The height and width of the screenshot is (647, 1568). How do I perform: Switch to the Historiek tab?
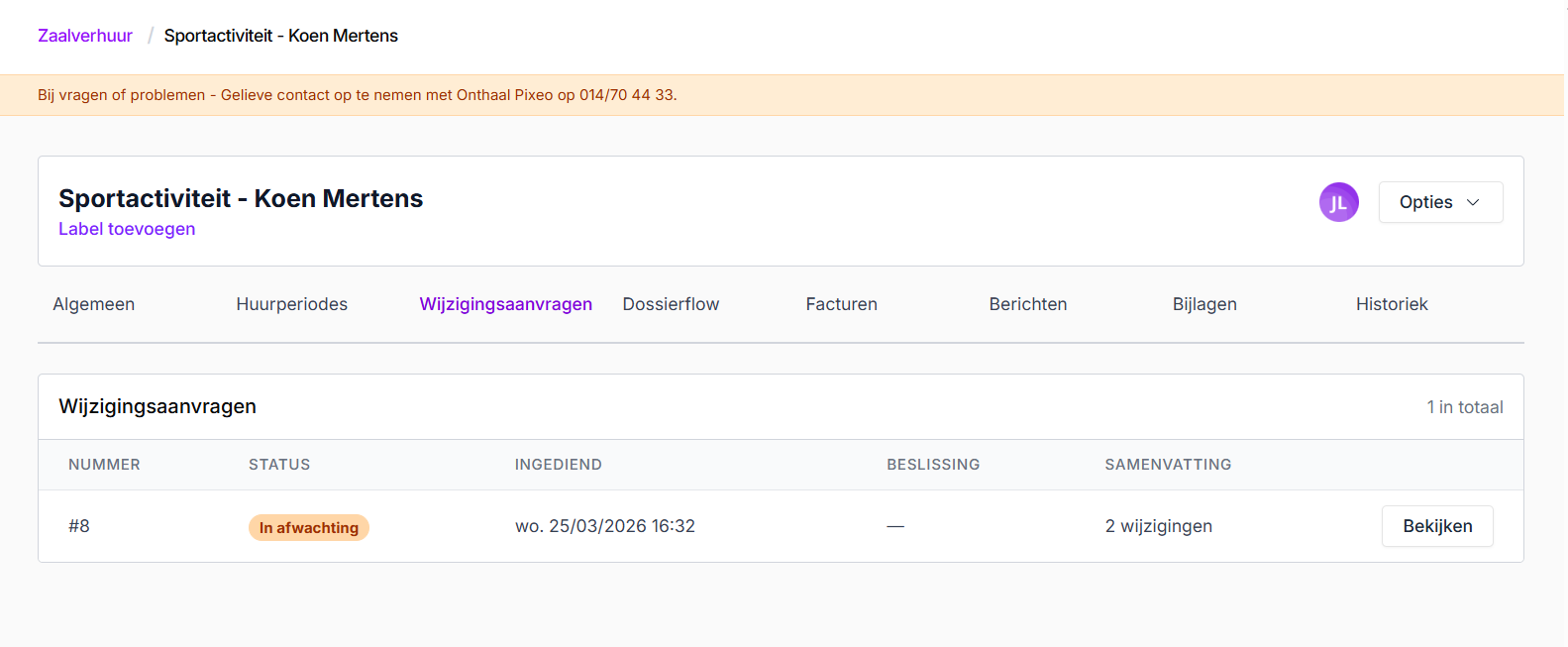(x=1391, y=304)
